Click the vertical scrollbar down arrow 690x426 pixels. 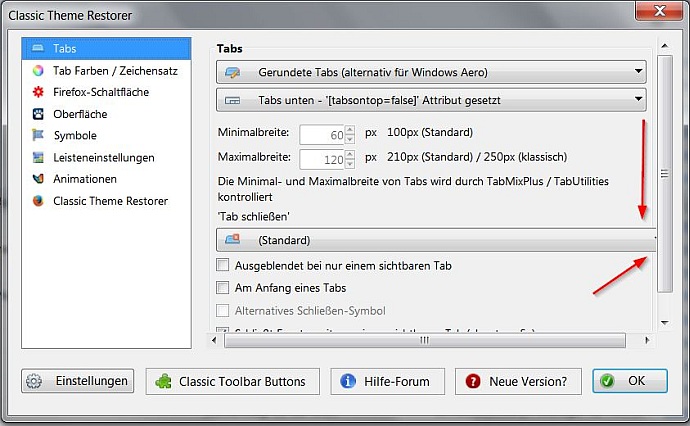pyautogui.click(x=664, y=323)
